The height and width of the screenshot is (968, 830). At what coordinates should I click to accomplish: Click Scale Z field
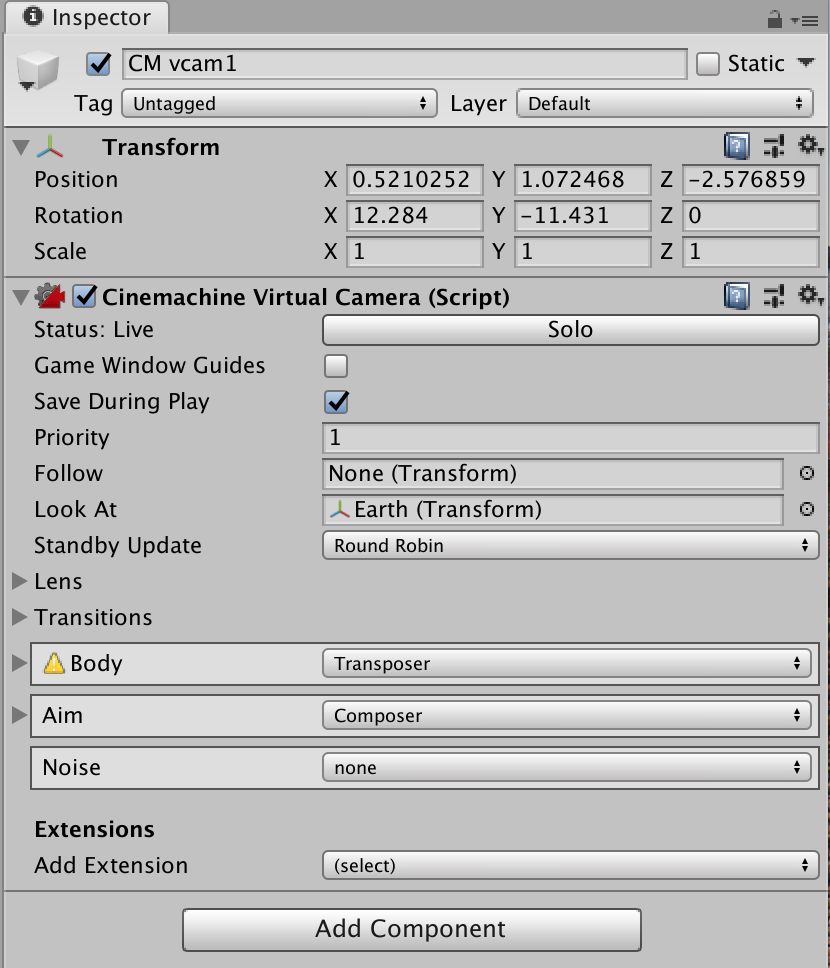click(x=750, y=251)
